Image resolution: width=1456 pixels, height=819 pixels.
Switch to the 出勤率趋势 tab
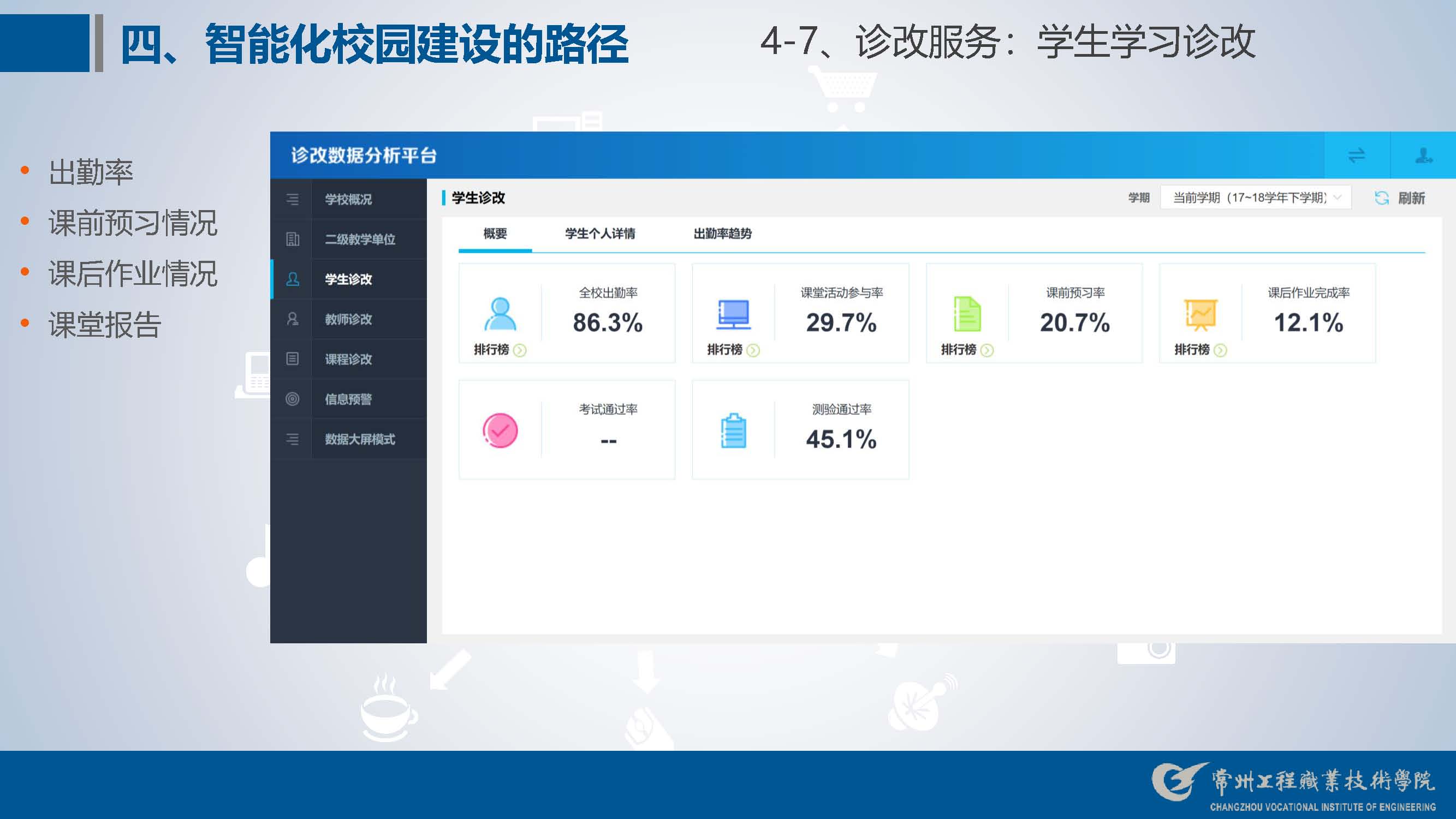click(x=722, y=234)
